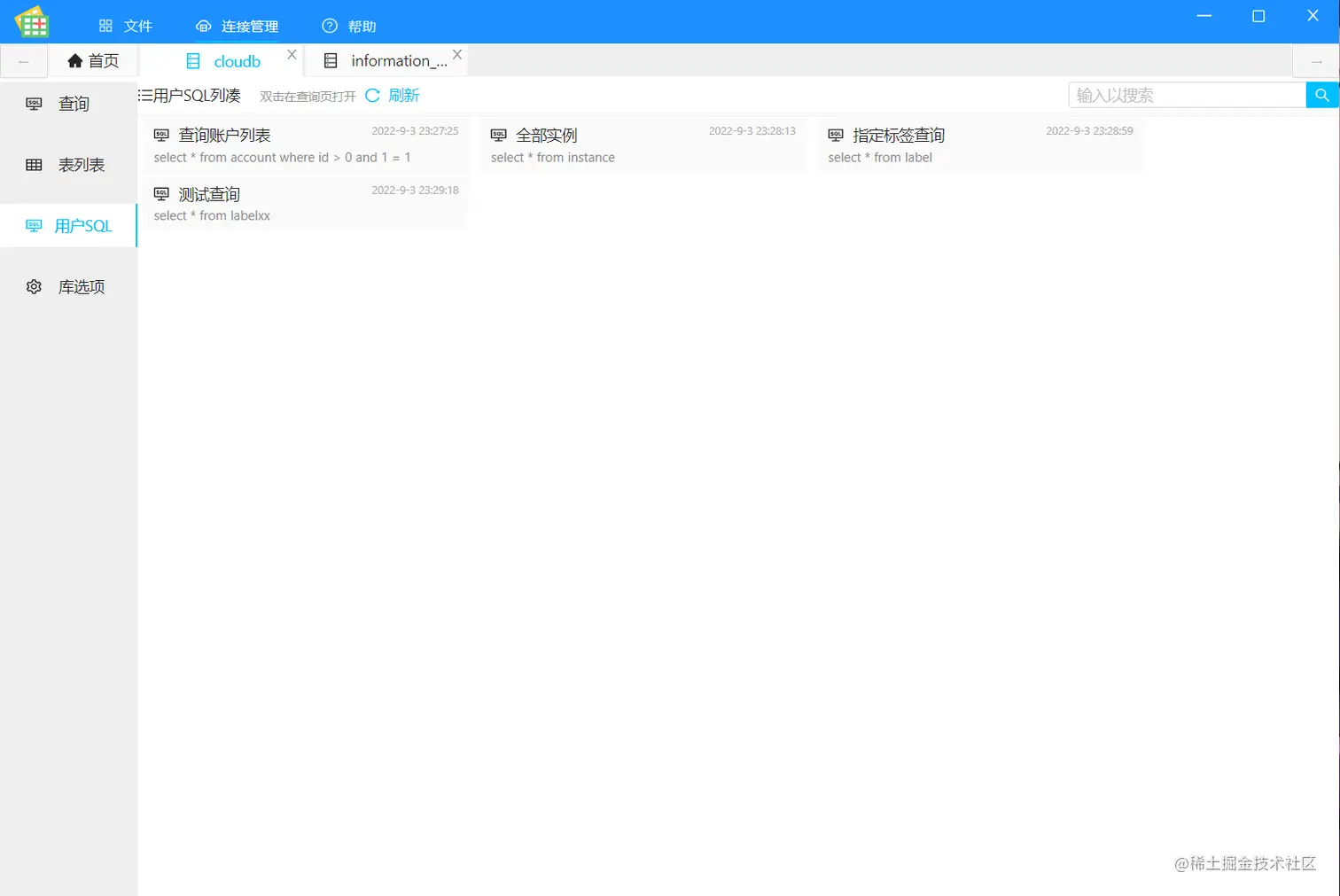Click the refresh circular arrow icon
Viewport: 1340px width, 896px height.
(372, 95)
